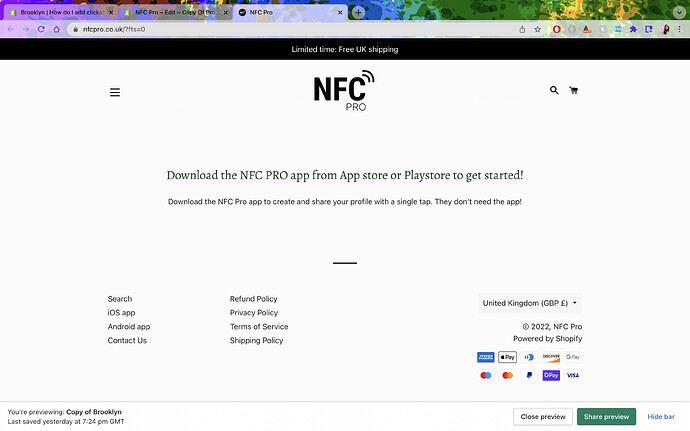The image size is (690, 431).
Task: Click the NFC Pro logo
Action: (x=344, y=90)
